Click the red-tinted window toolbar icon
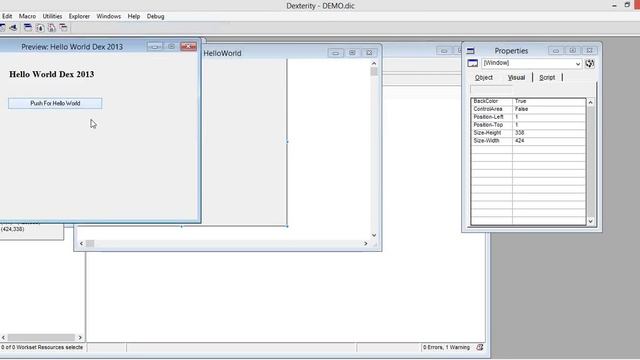The image size is (640, 360). pos(63,27)
